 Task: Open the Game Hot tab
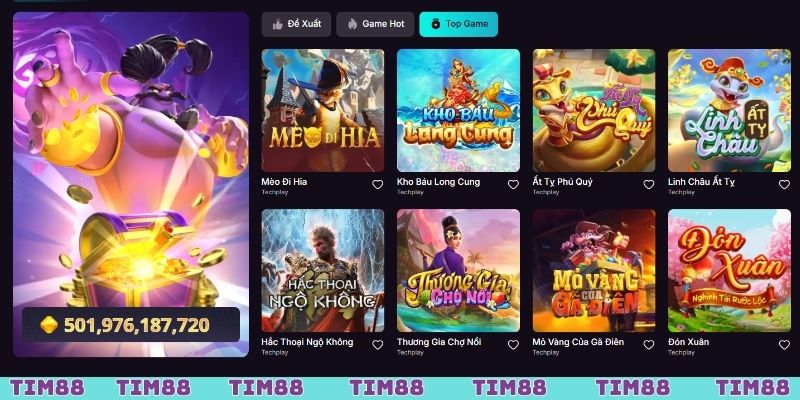click(375, 24)
